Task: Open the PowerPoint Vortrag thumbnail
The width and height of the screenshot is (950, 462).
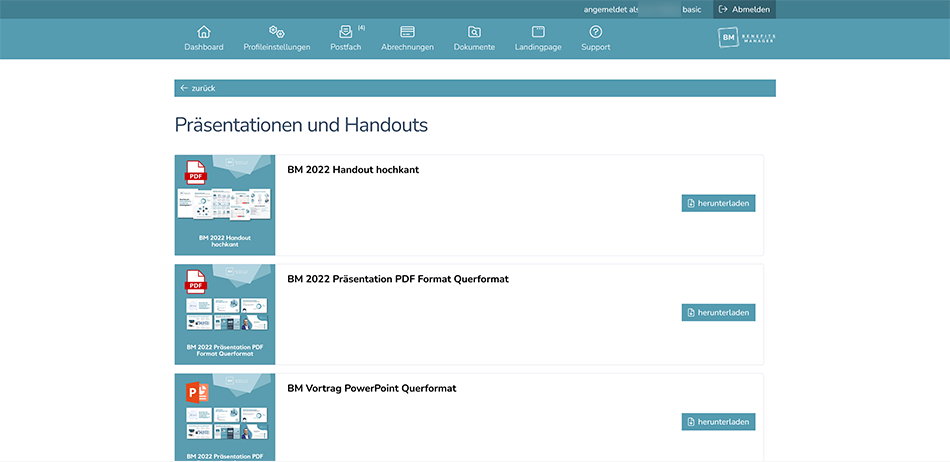Action: 225,417
